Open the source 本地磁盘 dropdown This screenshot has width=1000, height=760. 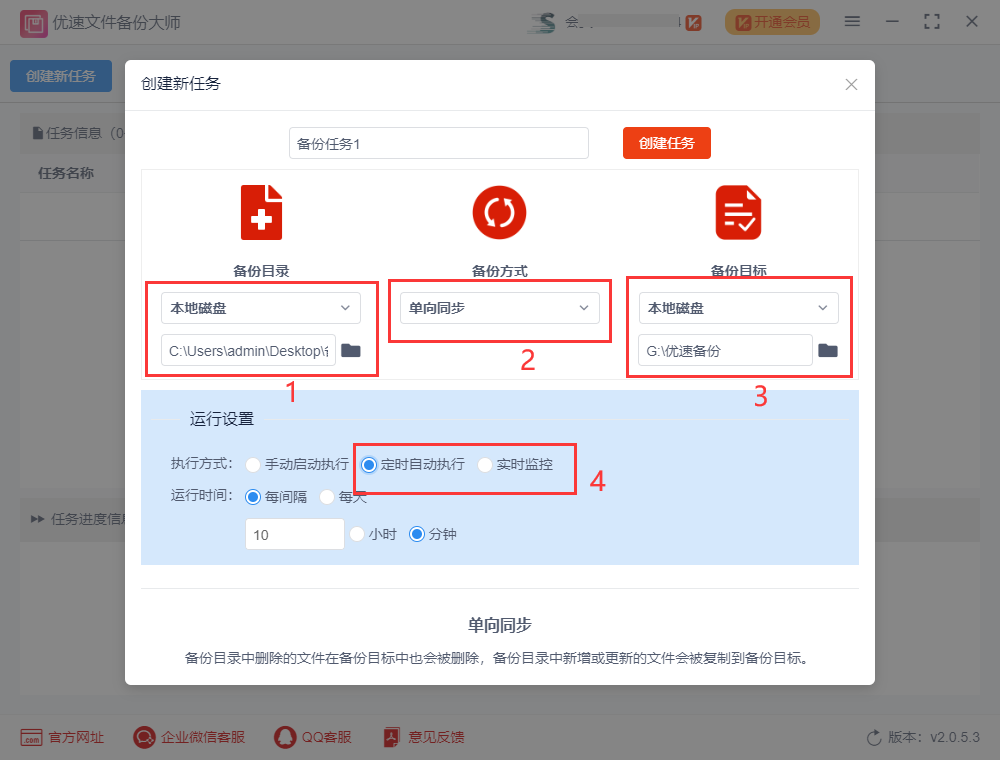(260, 307)
